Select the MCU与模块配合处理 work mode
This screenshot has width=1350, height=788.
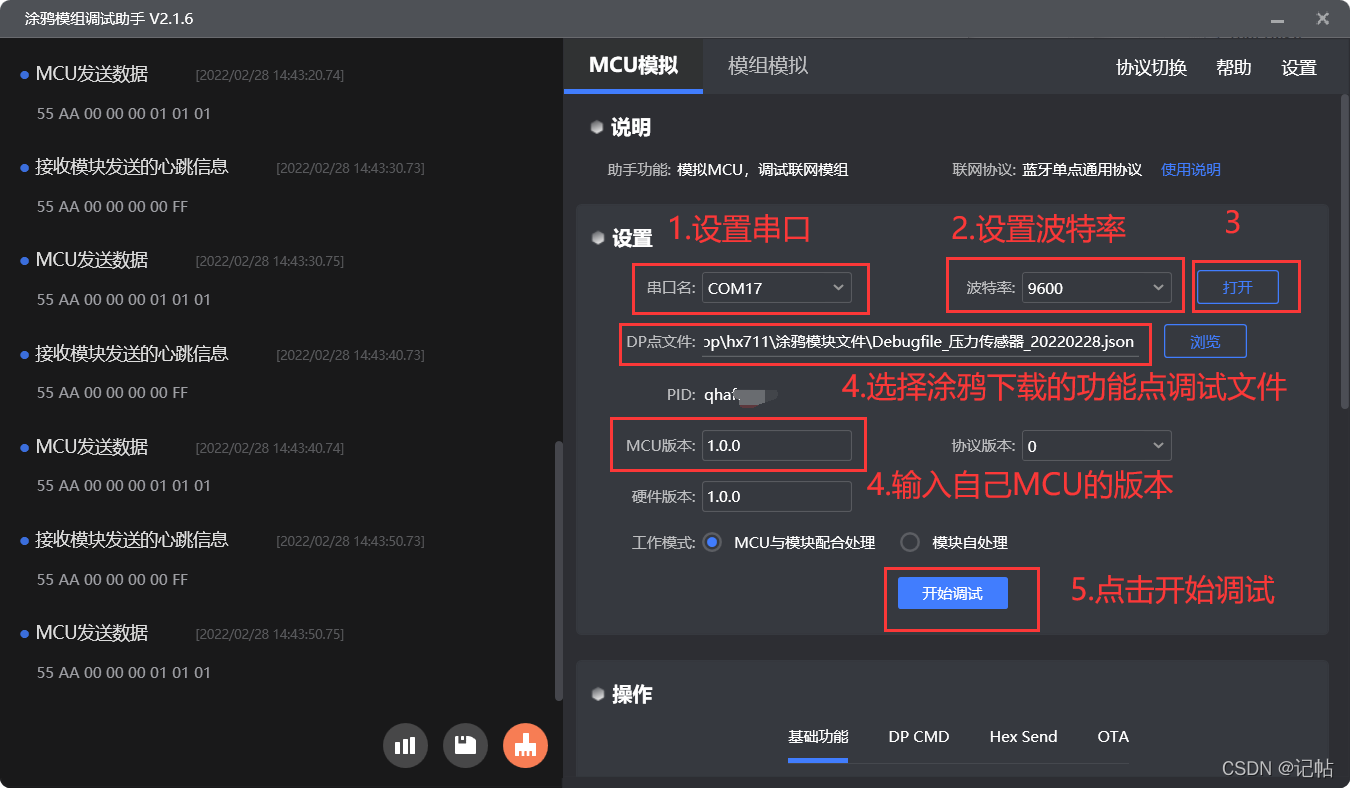[710, 542]
